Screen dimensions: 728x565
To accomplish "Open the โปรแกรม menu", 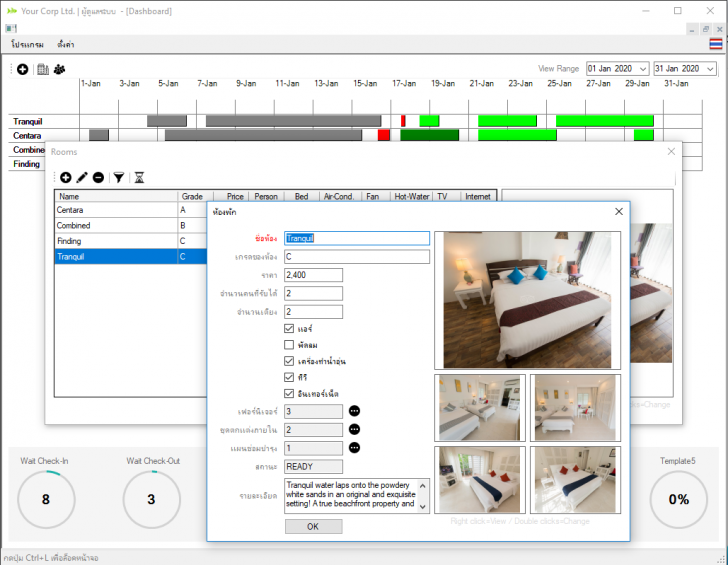I will [27, 45].
